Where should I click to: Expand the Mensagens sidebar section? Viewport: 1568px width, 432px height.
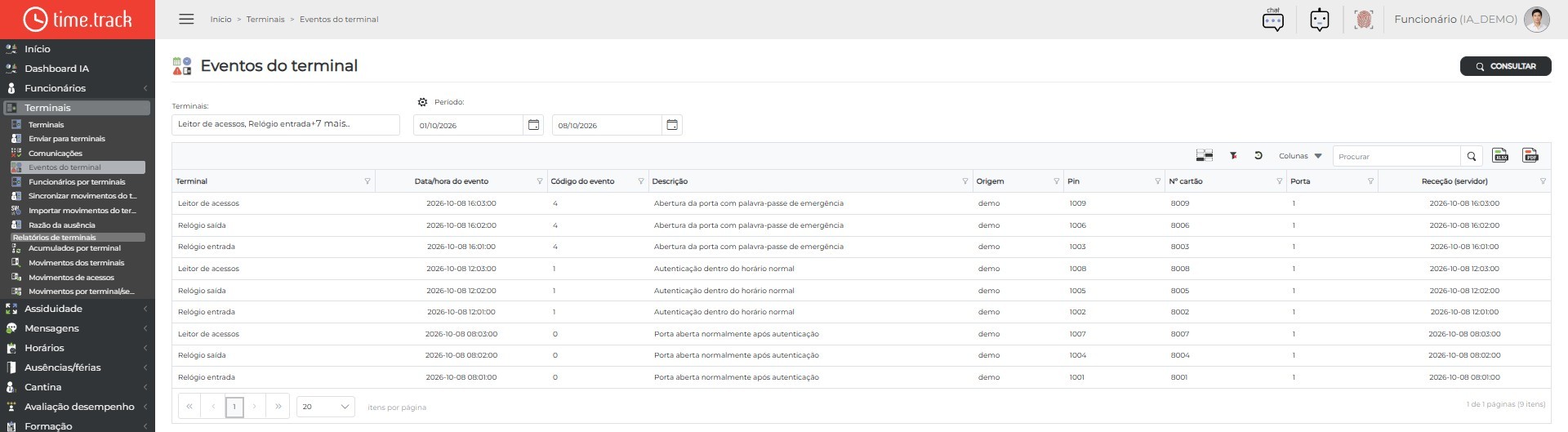[78, 328]
